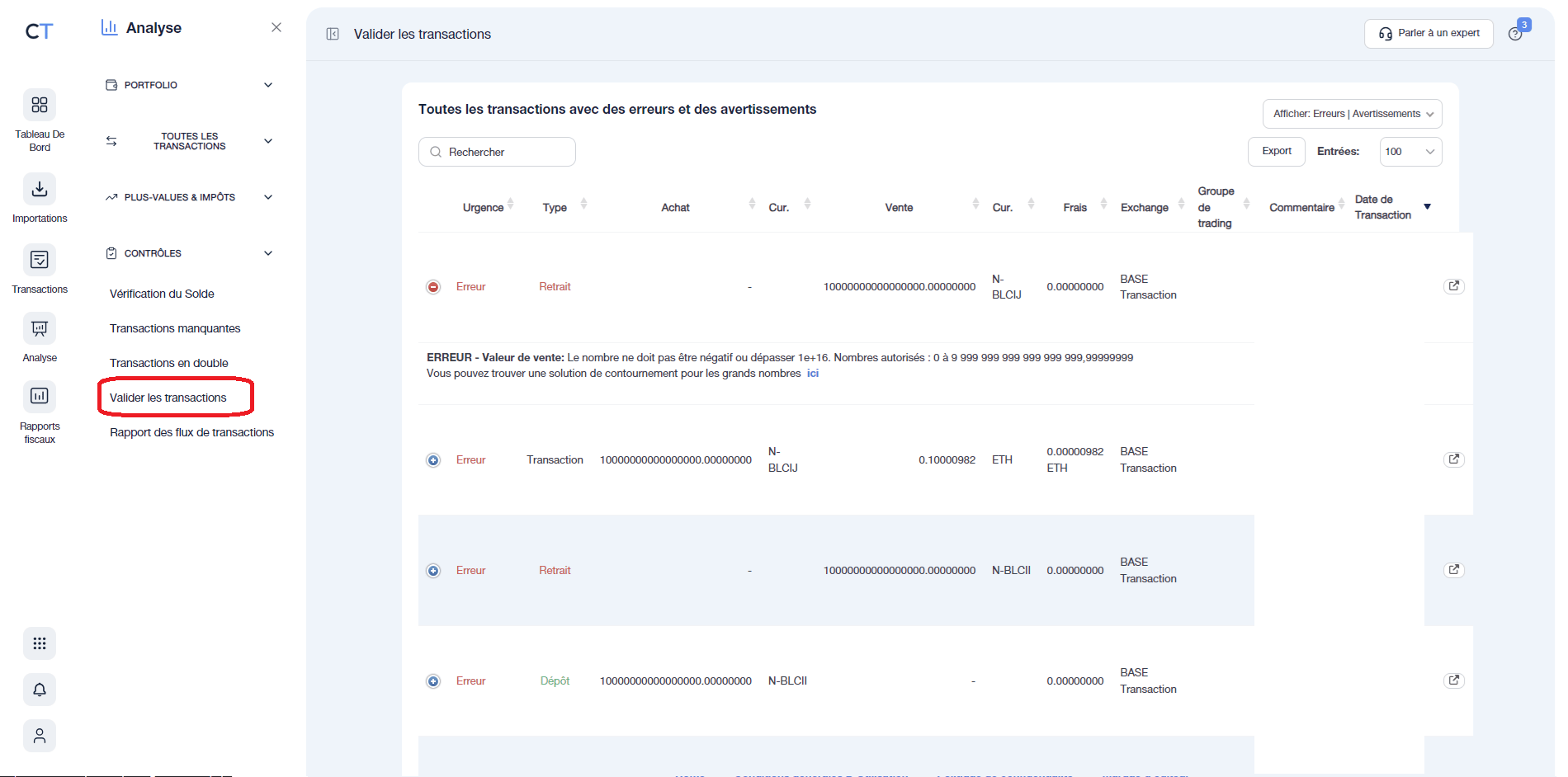Collapse details of the first Retrait error row

click(433, 286)
